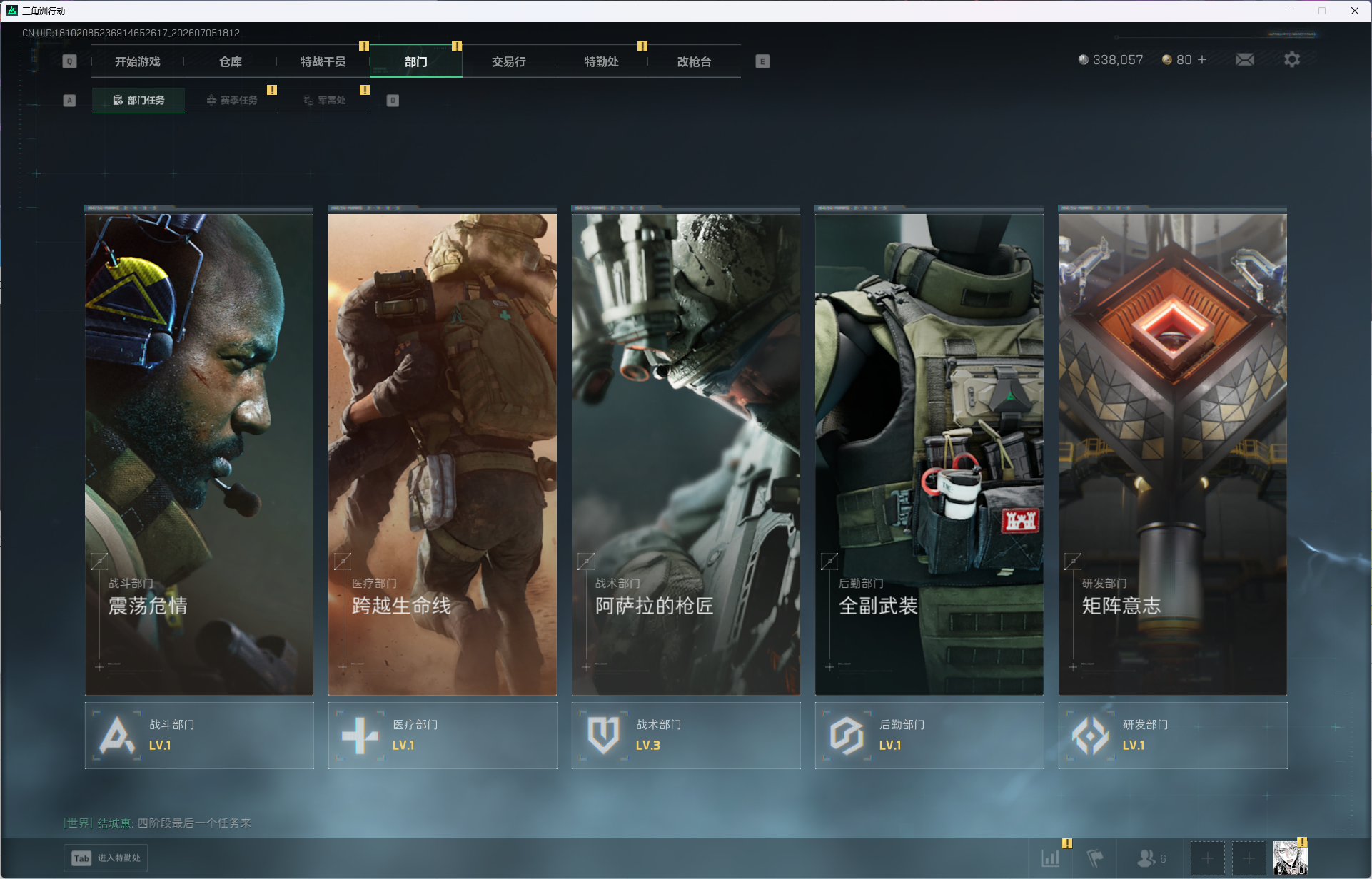Click the 战术部门 shield emblem icon
The height and width of the screenshot is (879, 1372).
(603, 736)
